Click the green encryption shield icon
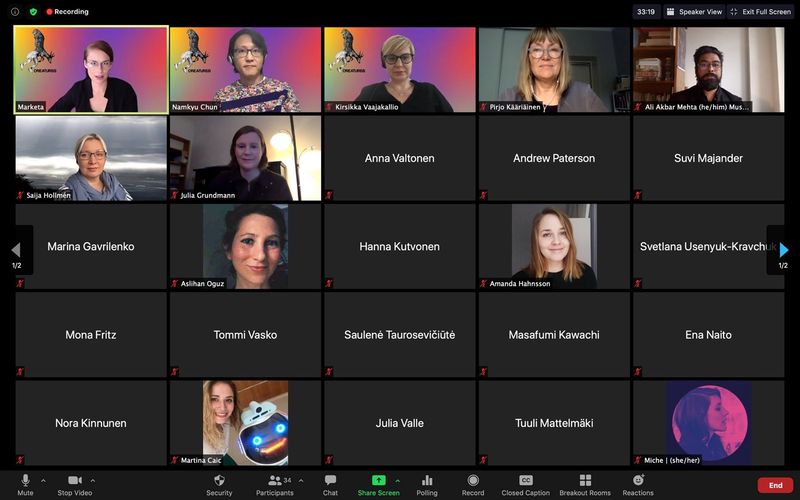Screen dimensions: 800x500 (x=33, y=12)
